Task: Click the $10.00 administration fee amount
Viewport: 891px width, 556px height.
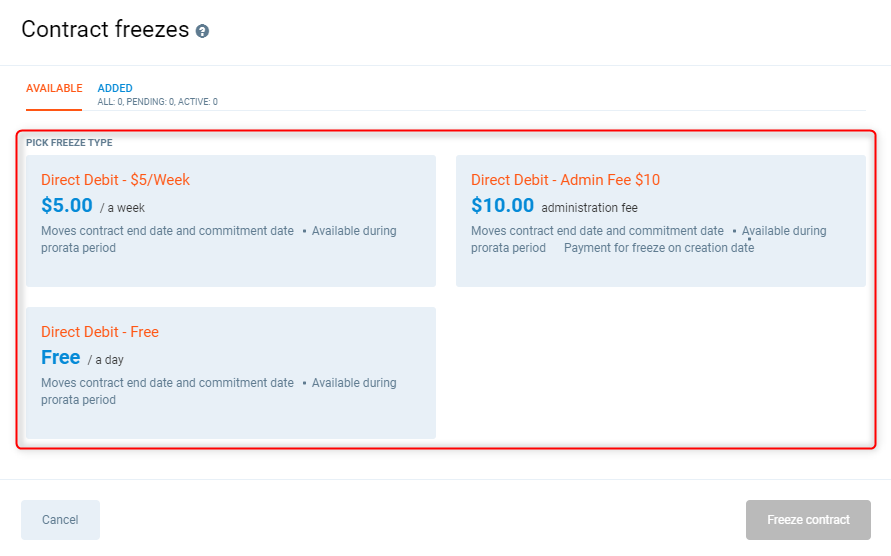Action: click(502, 206)
